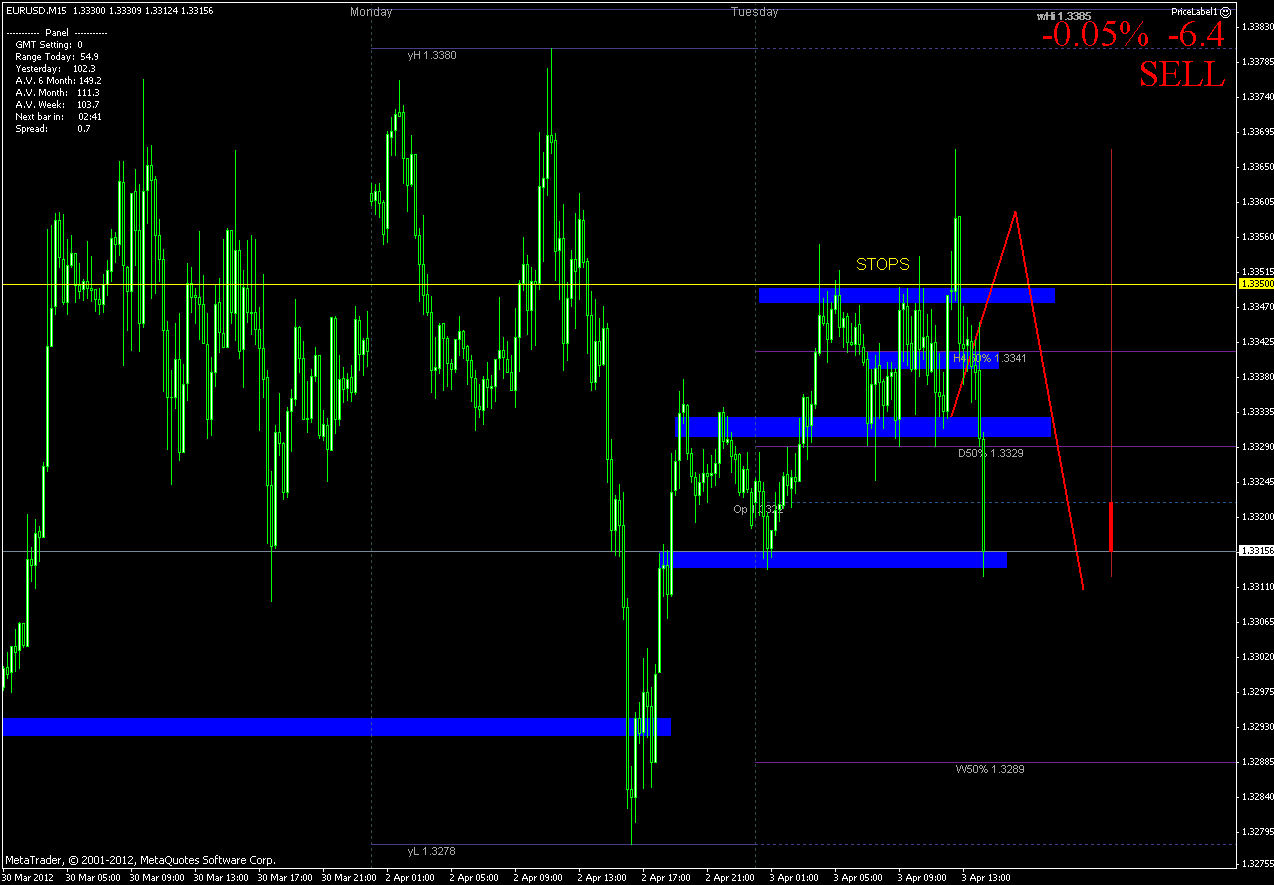Screen dimensions: 1274x885
Task: Click the yellow STOPS label
Action: coord(883,265)
